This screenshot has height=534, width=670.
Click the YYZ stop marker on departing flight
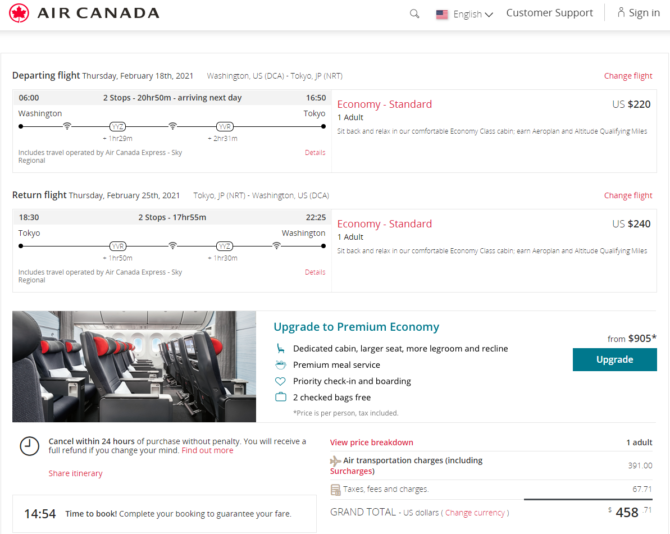(118, 126)
